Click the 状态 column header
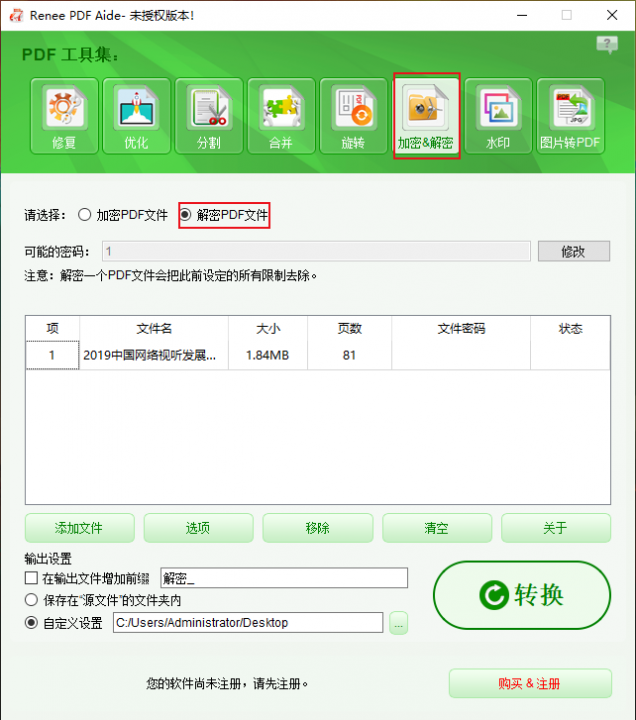This screenshot has width=636, height=720. (570, 328)
